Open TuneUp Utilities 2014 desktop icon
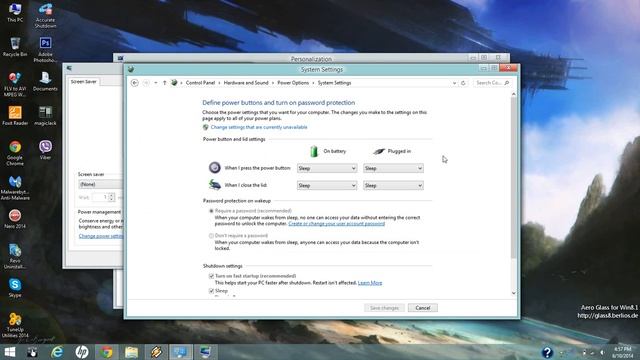Image resolution: width=640 pixels, height=360 pixels. pyautogui.click(x=15, y=325)
